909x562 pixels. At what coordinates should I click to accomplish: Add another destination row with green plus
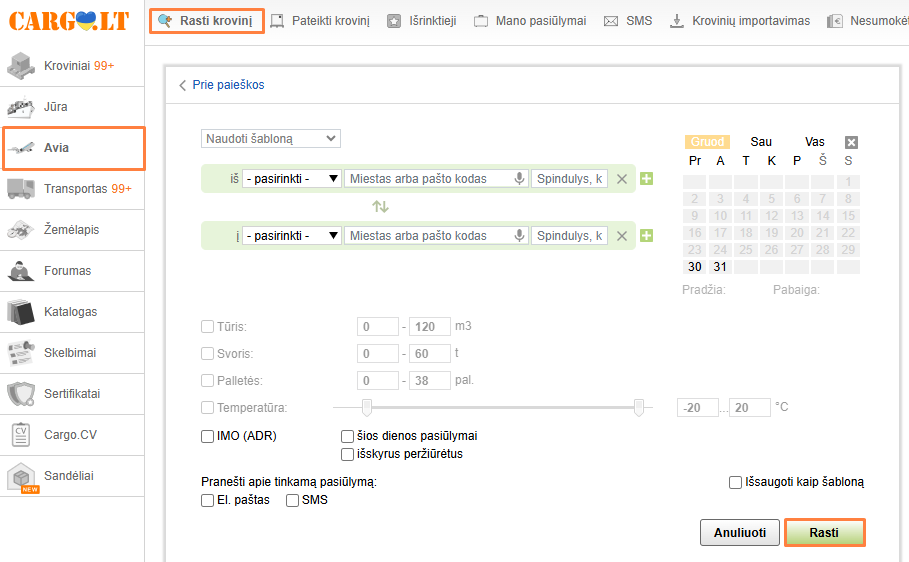coord(646,236)
